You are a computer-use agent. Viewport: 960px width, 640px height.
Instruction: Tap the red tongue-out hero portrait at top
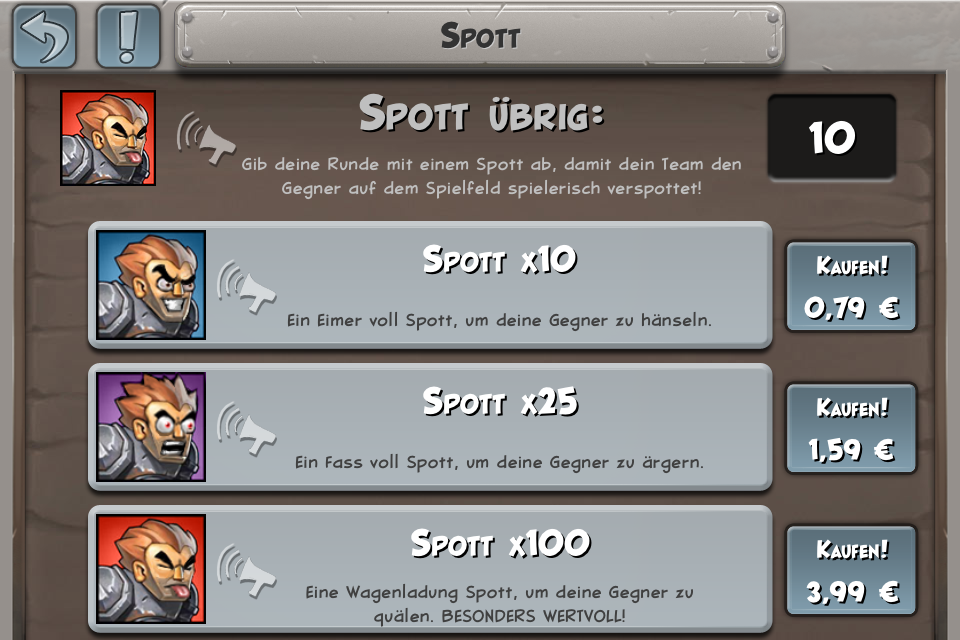click(x=108, y=138)
